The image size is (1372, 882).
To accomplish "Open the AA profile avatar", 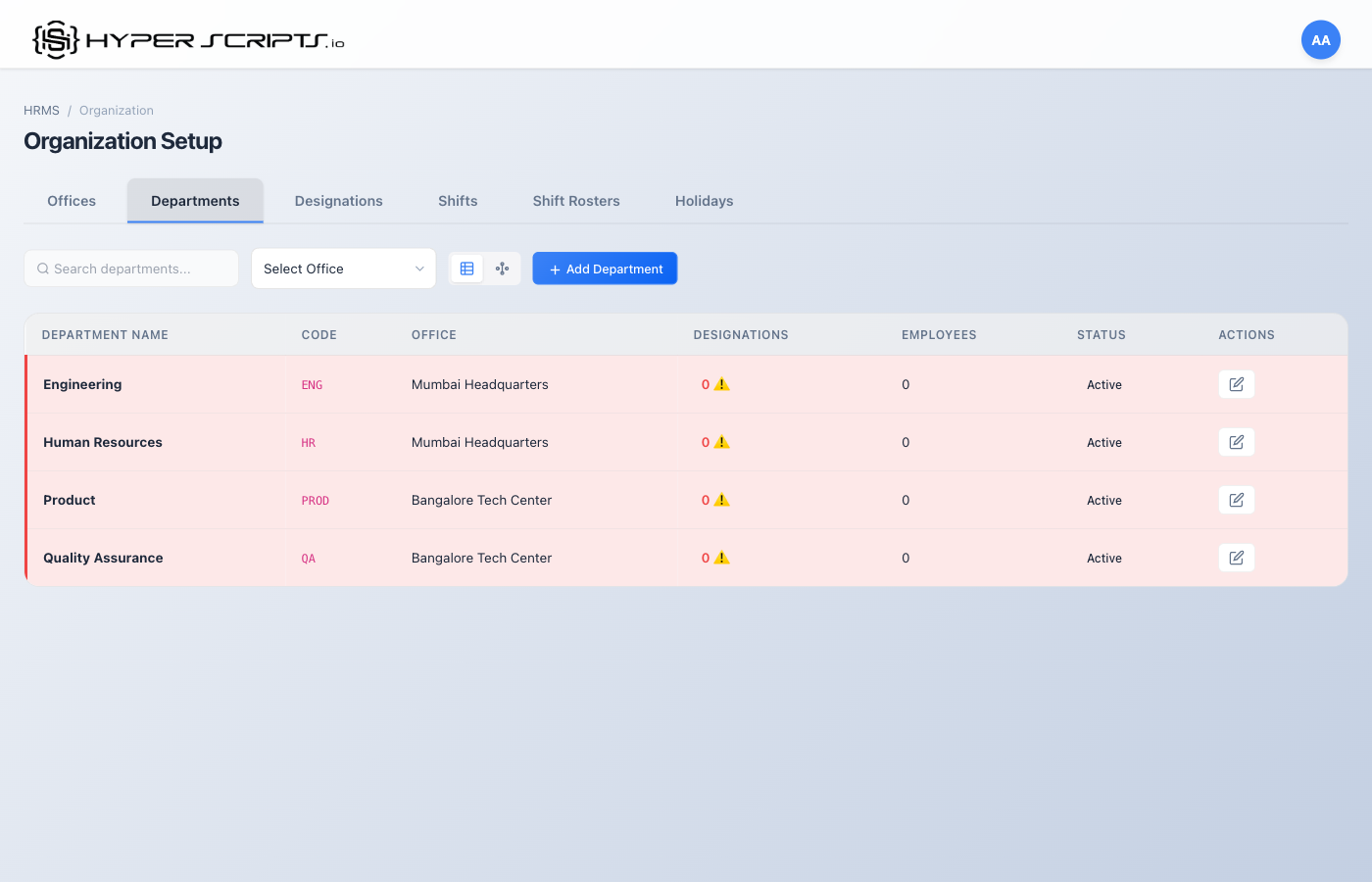I will click(1320, 39).
